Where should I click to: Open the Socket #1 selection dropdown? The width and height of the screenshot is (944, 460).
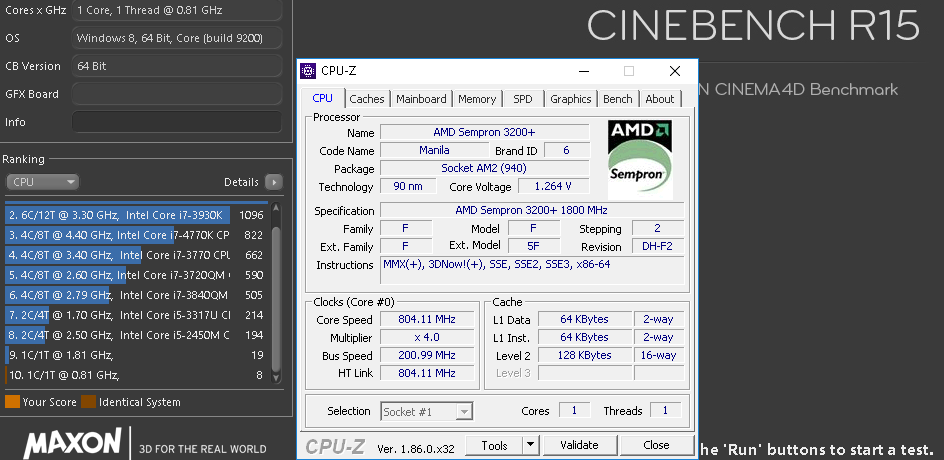(x=427, y=411)
